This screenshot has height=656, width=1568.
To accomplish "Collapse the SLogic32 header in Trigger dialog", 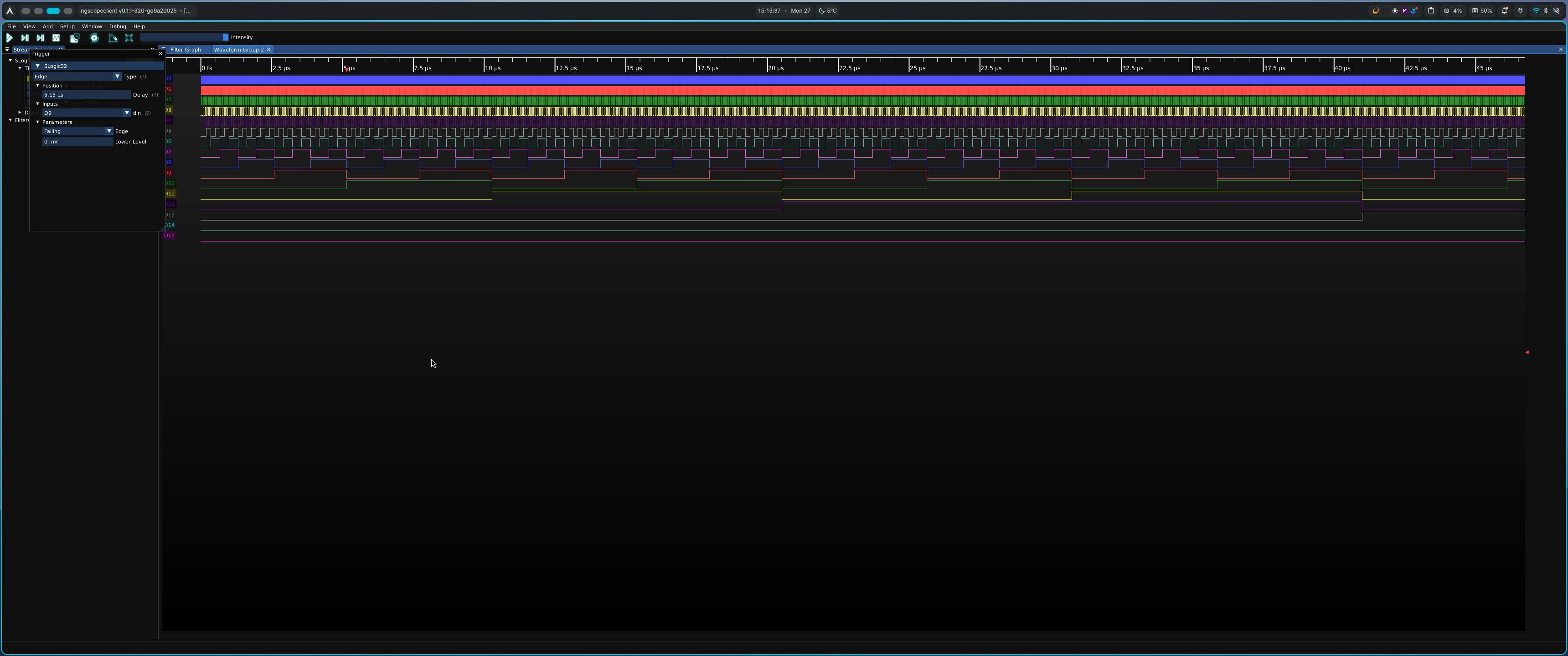I will (38, 66).
